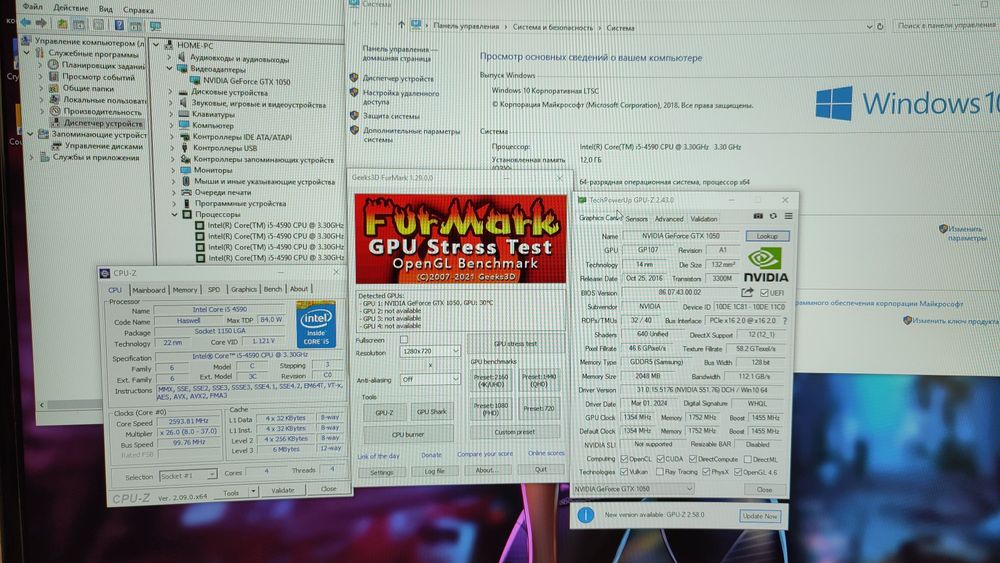
Task: Switch to CPU-Z Memory tab
Action: [x=185, y=289]
